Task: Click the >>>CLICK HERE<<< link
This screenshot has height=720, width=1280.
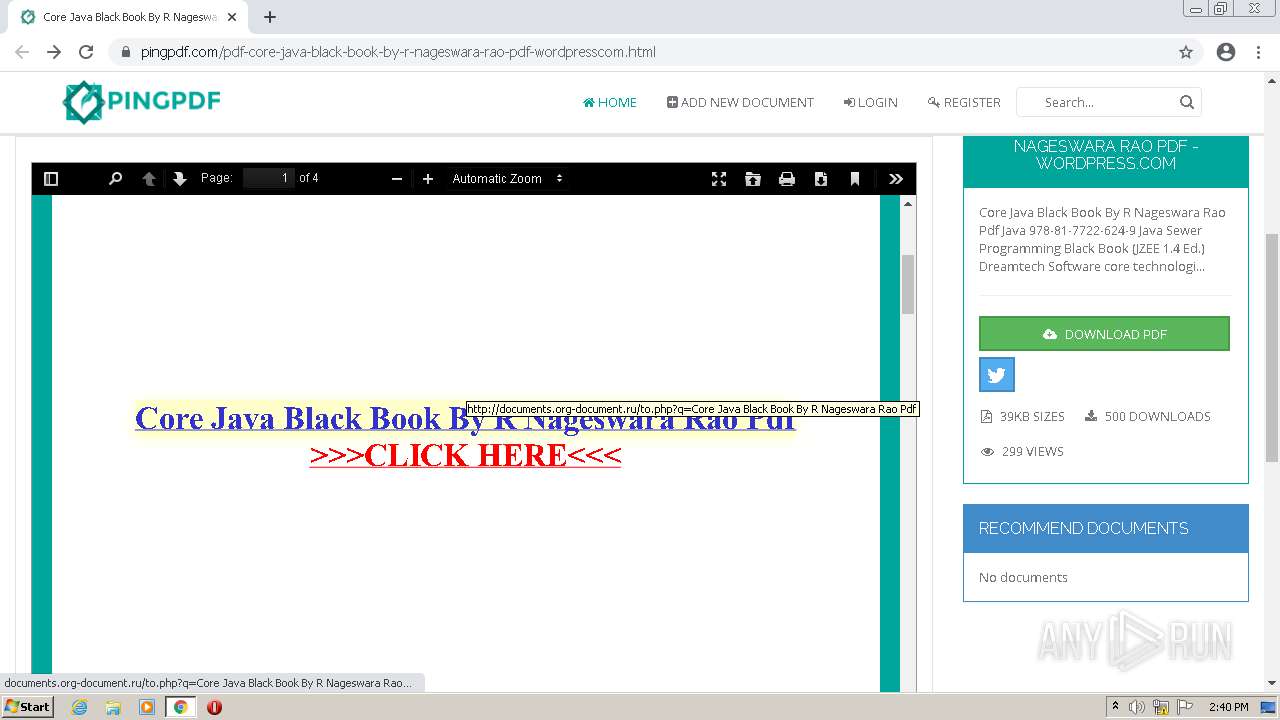Action: tap(465, 455)
